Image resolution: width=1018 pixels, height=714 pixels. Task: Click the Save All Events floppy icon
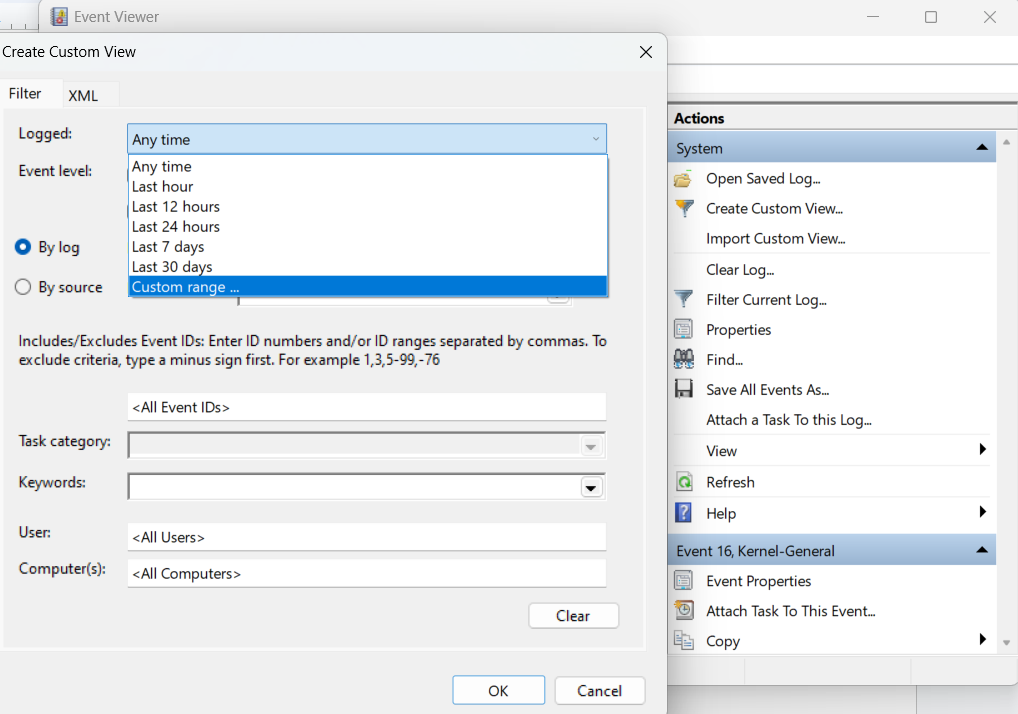(683, 390)
